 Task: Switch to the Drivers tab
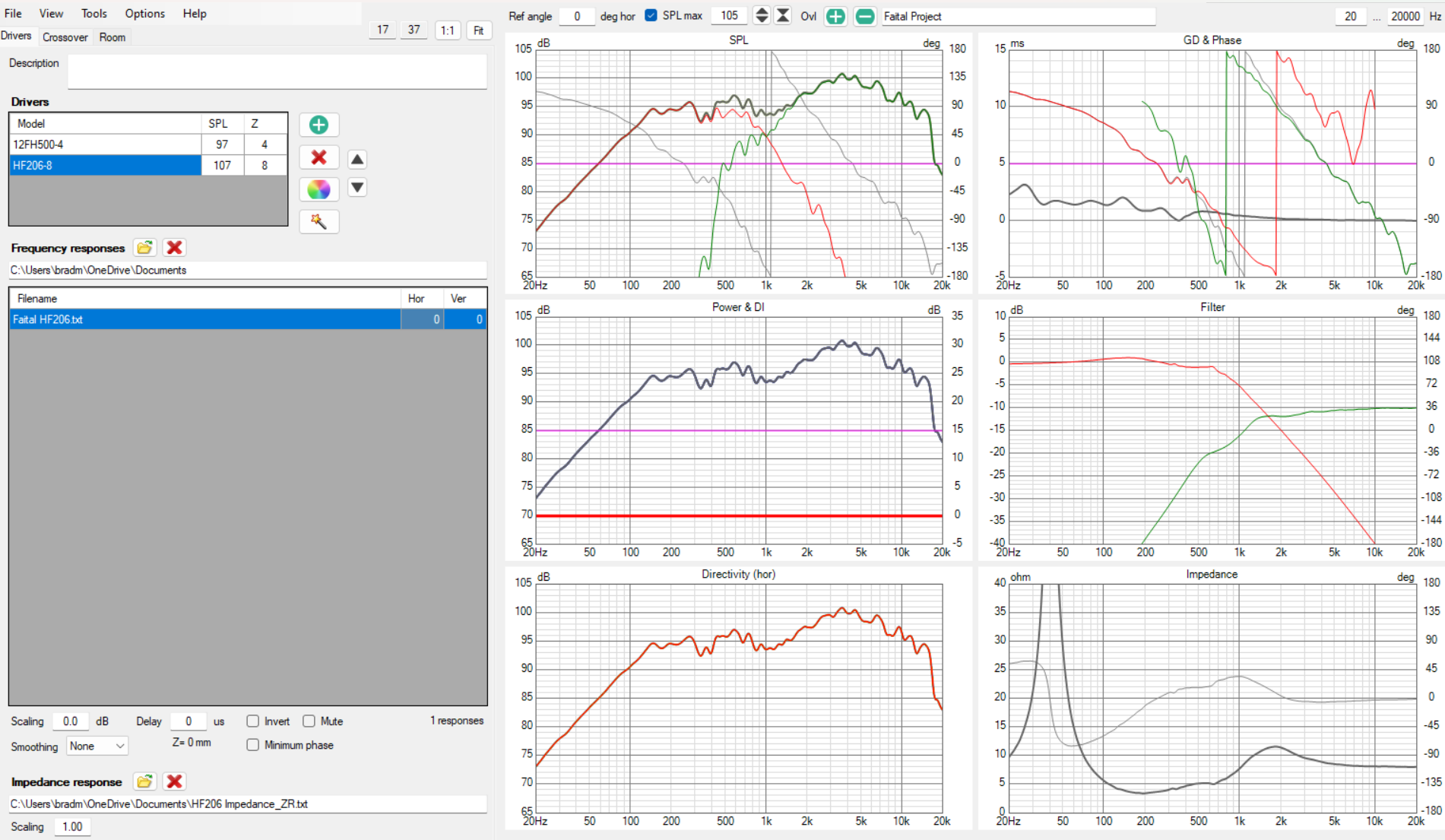click(x=16, y=36)
